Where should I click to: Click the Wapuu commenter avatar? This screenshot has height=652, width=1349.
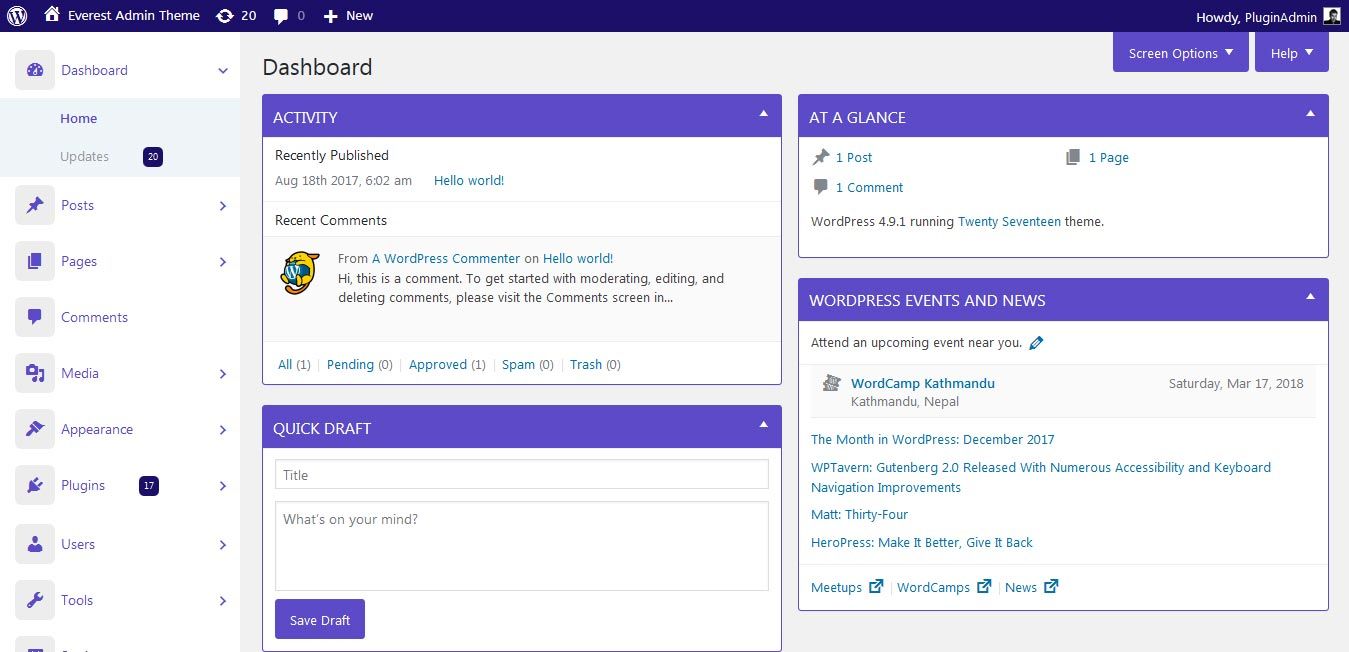(300, 273)
